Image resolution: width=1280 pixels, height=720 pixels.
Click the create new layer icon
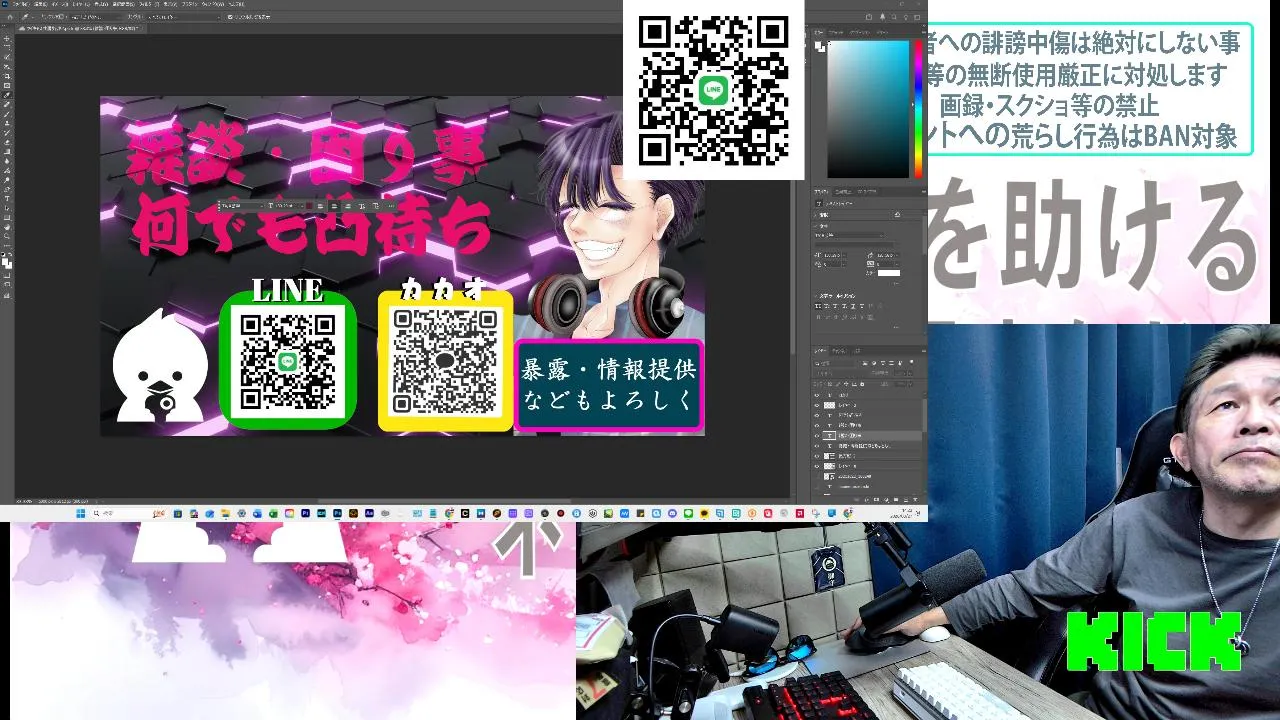pyautogui.click(x=906, y=499)
